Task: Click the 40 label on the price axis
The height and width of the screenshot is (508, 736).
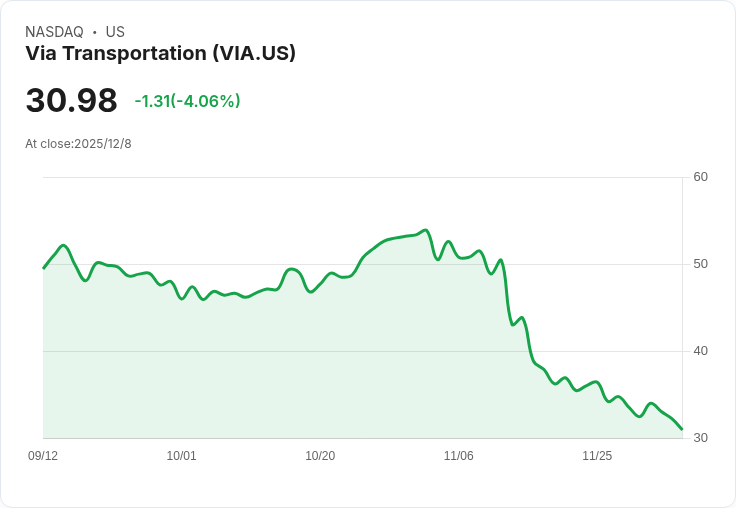Action: click(x=700, y=351)
